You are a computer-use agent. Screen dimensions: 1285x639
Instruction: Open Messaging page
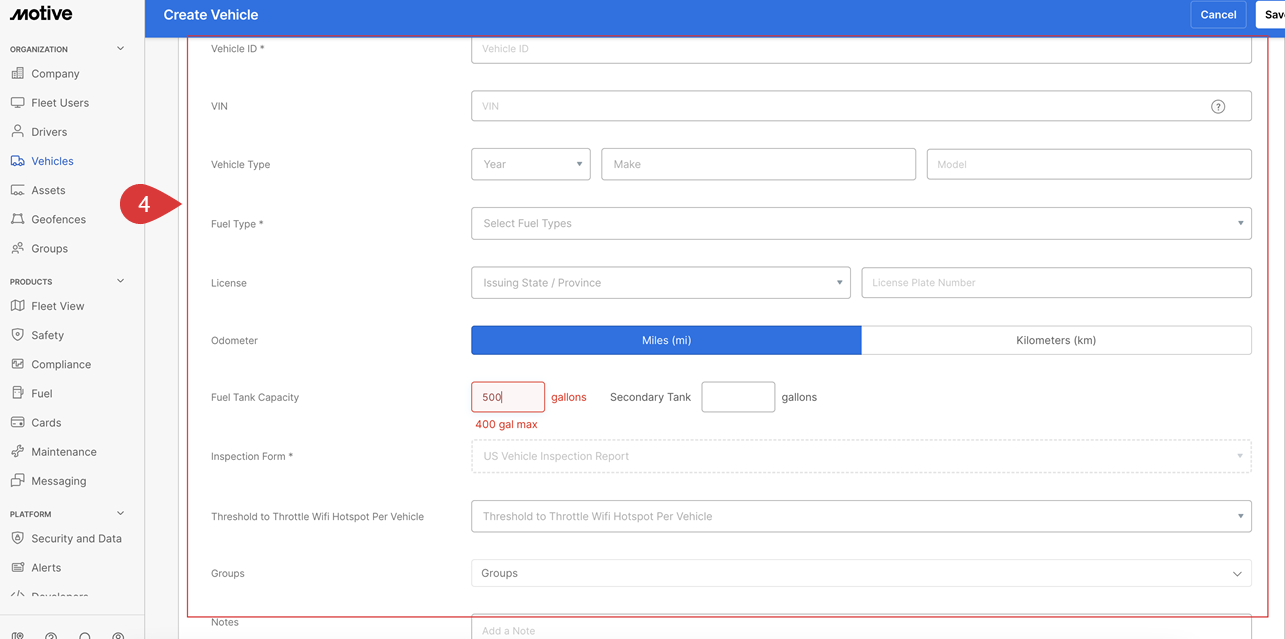pos(59,481)
